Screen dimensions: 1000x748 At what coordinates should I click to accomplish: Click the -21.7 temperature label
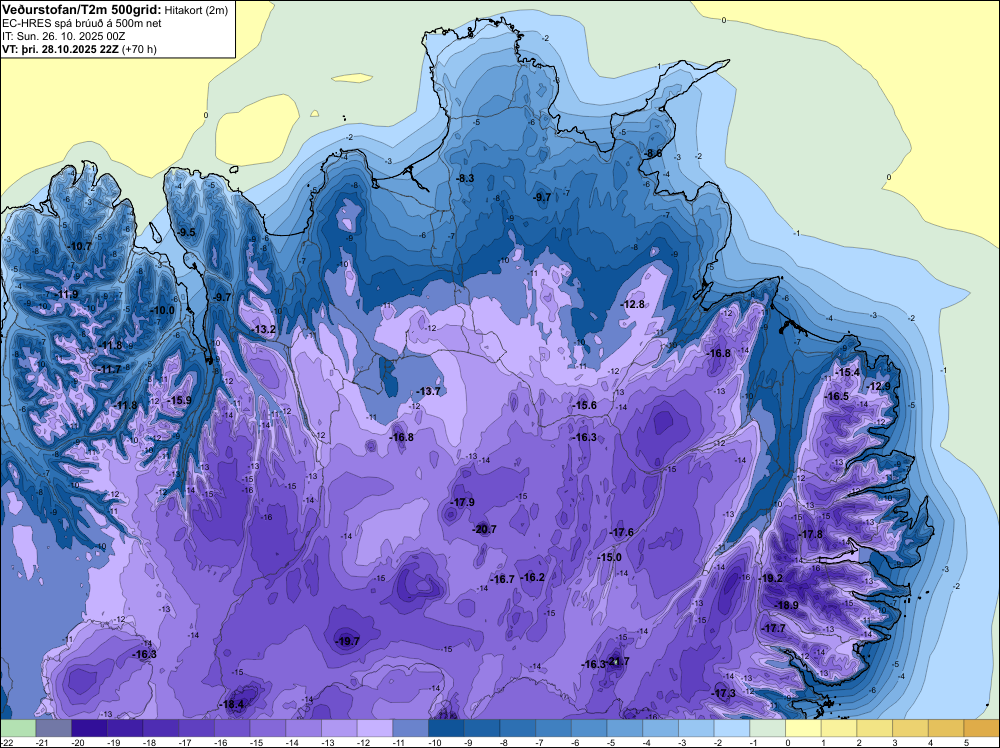click(619, 661)
